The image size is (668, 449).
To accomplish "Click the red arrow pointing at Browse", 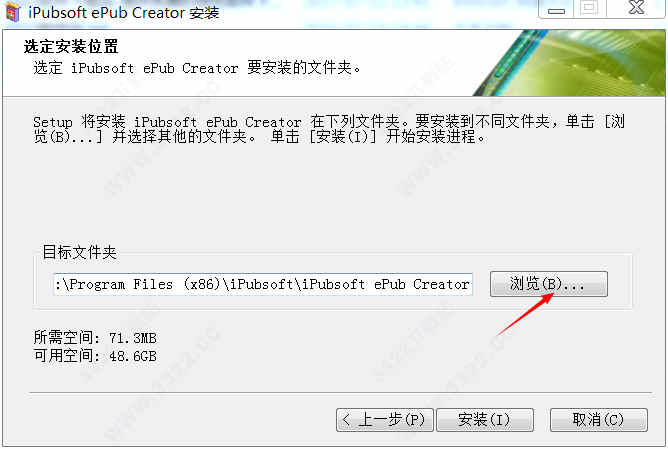I will 526,314.
